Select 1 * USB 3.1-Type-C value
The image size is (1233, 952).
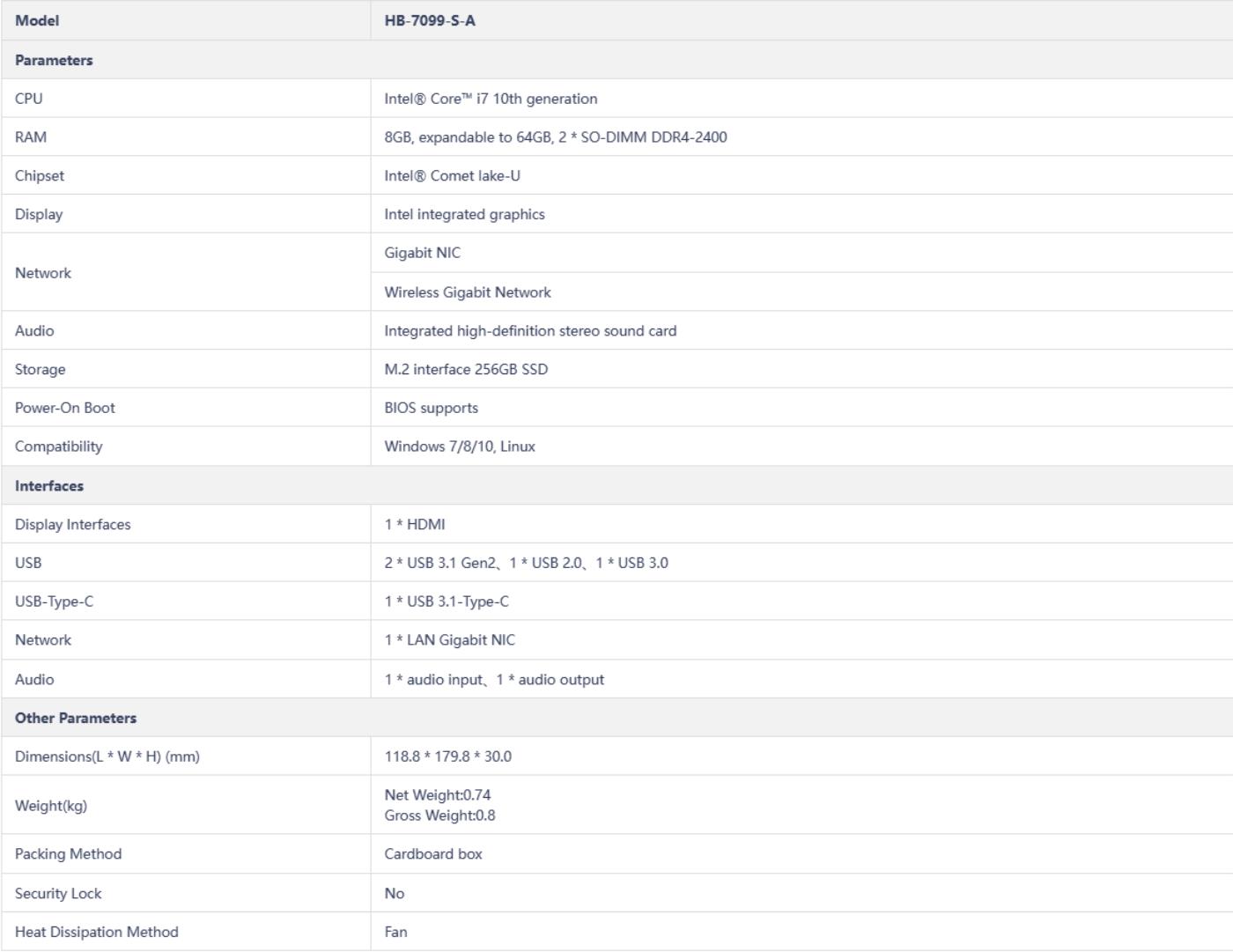[x=447, y=601]
